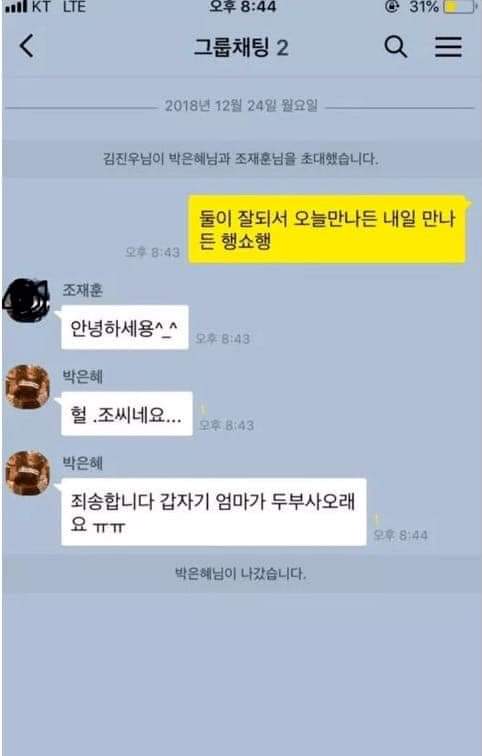Select the 안녕하세용^_^ message bubble
Image resolution: width=482 pixels, height=756 pixels.
[124, 327]
